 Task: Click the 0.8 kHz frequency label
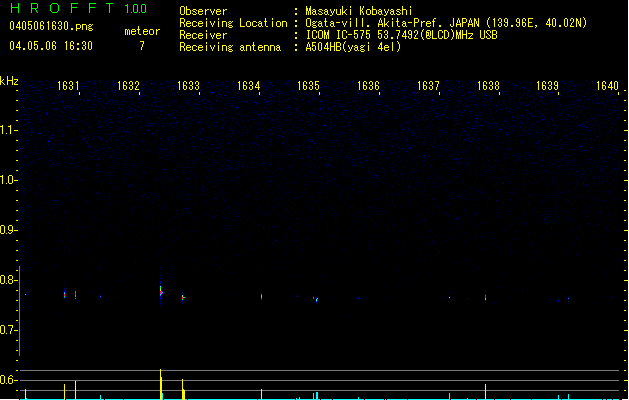pos(8,280)
